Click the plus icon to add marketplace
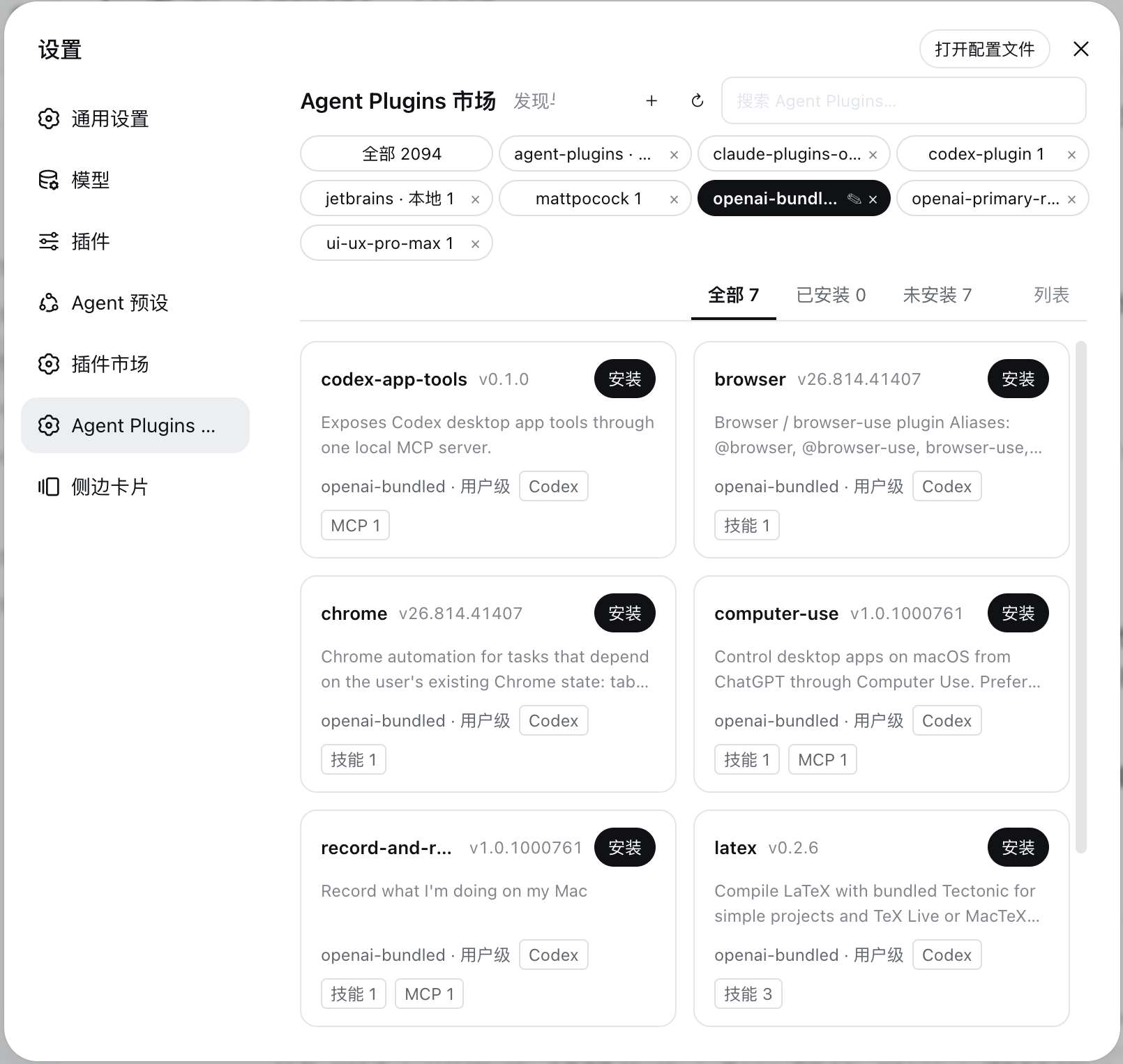1123x1064 pixels. [651, 101]
